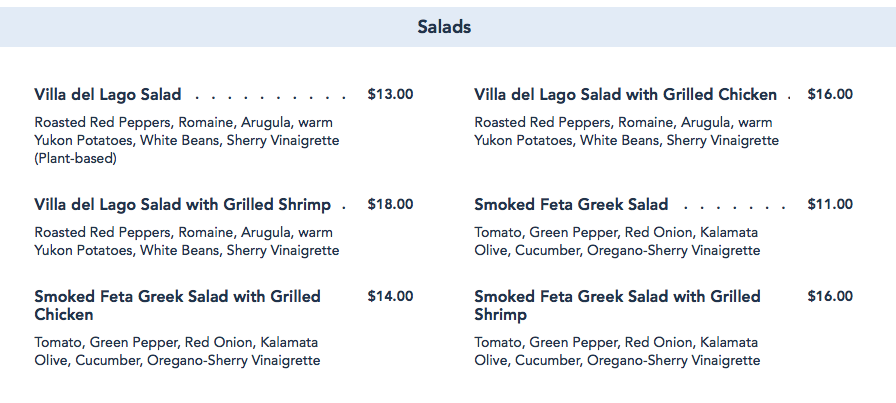This screenshot has height=403, width=896.
Task: Choose Smoked Feta Greek Salad with Grilled Shrimp
Action: (x=617, y=305)
